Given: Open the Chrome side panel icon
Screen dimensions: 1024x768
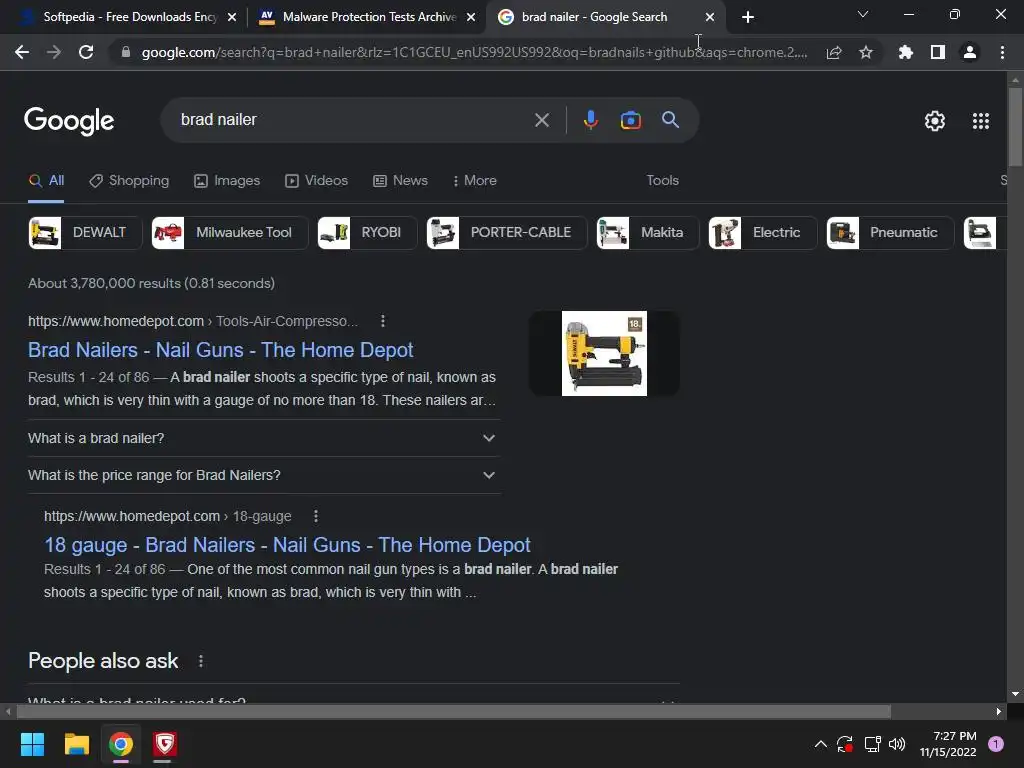Looking at the screenshot, I should coord(938,52).
